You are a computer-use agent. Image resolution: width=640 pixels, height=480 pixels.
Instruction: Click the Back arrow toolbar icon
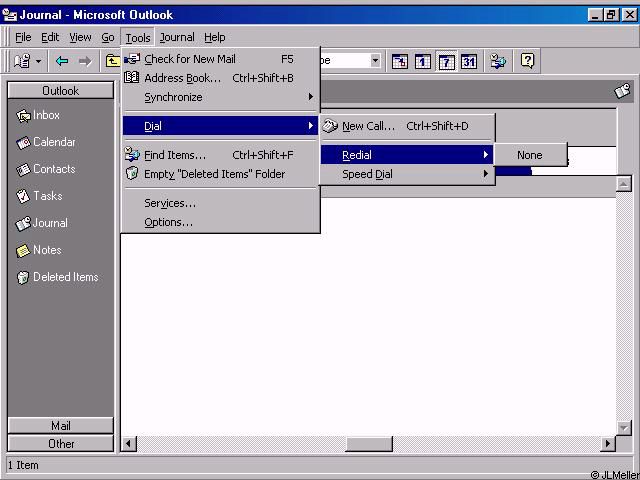coord(62,61)
